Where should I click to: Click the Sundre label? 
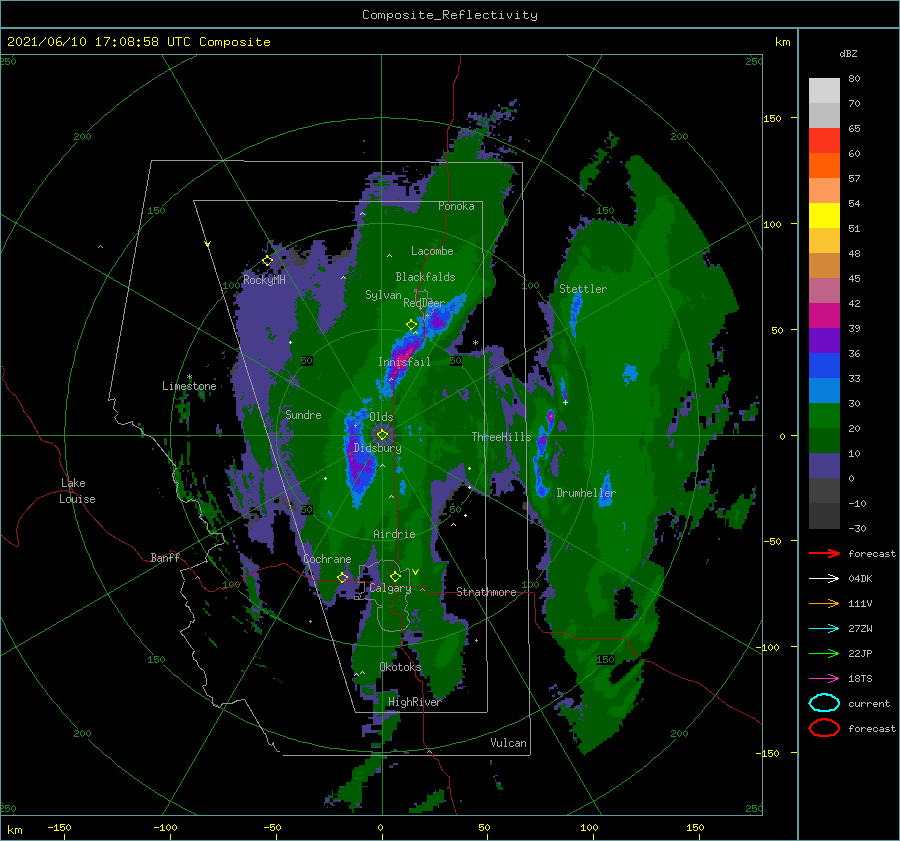pos(303,414)
